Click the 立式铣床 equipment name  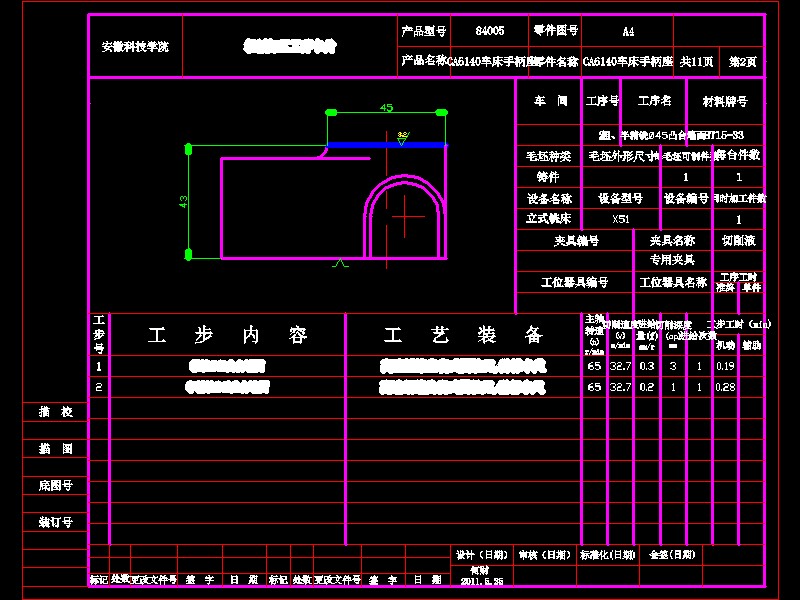[548, 219]
